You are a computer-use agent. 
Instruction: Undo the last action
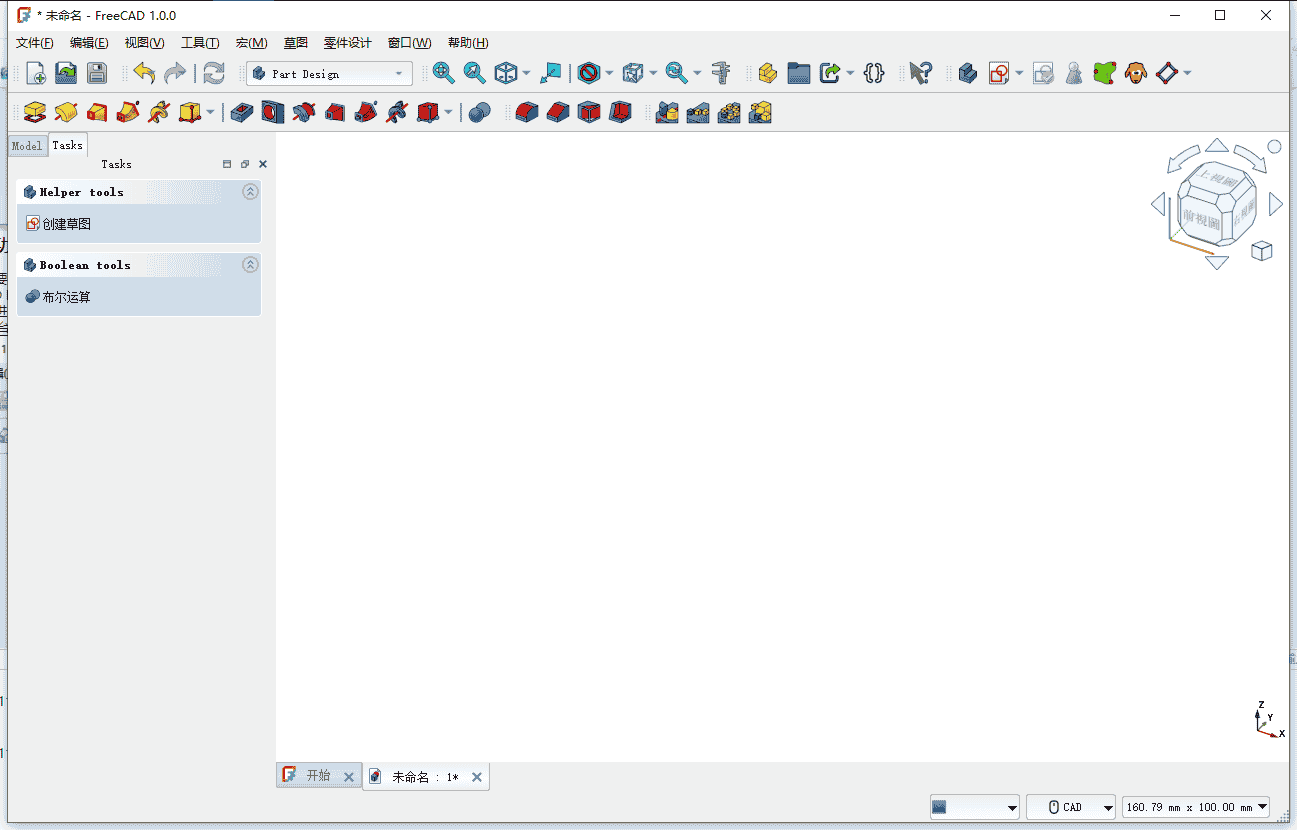coord(144,73)
